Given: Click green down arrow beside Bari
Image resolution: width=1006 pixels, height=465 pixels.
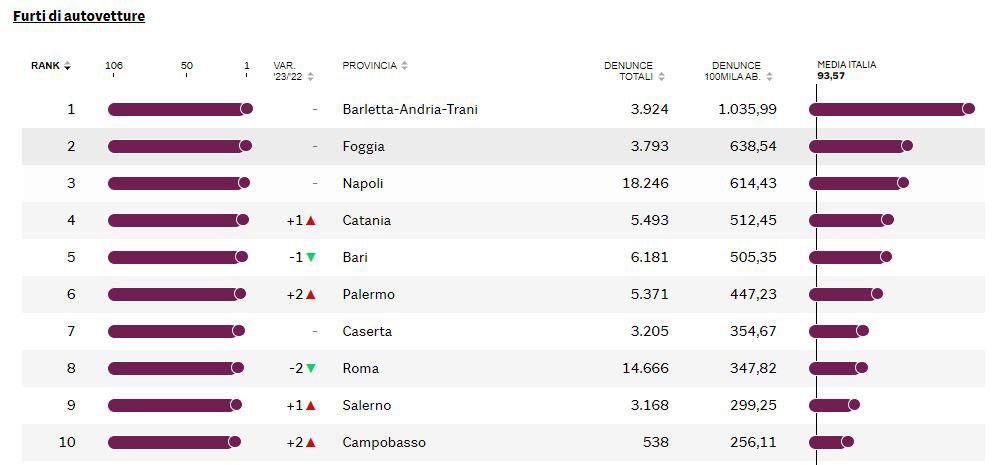Looking at the screenshot, I should point(311,257).
